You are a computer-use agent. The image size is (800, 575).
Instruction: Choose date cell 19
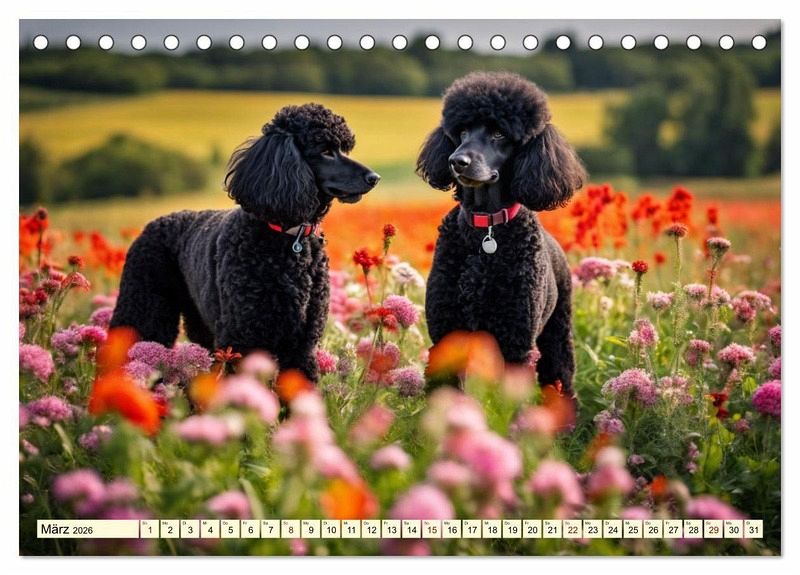click(512, 529)
